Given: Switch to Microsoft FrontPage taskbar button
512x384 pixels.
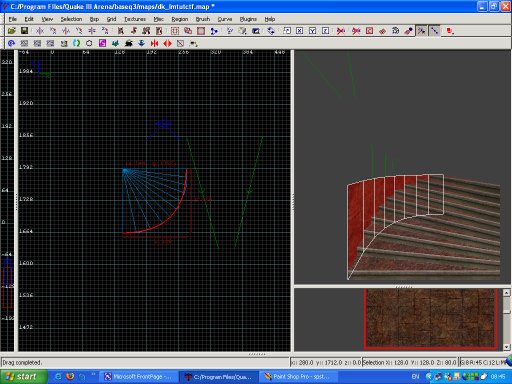Looking at the screenshot, I should pyautogui.click(x=139, y=377).
